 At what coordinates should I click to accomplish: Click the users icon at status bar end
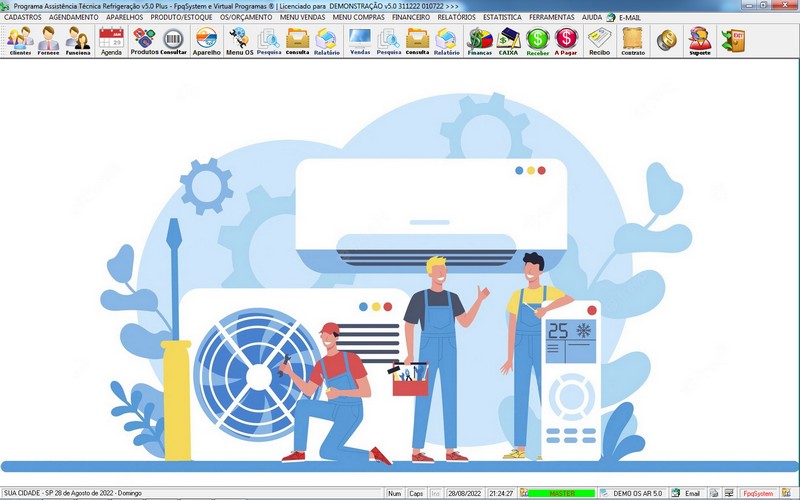(x=786, y=493)
